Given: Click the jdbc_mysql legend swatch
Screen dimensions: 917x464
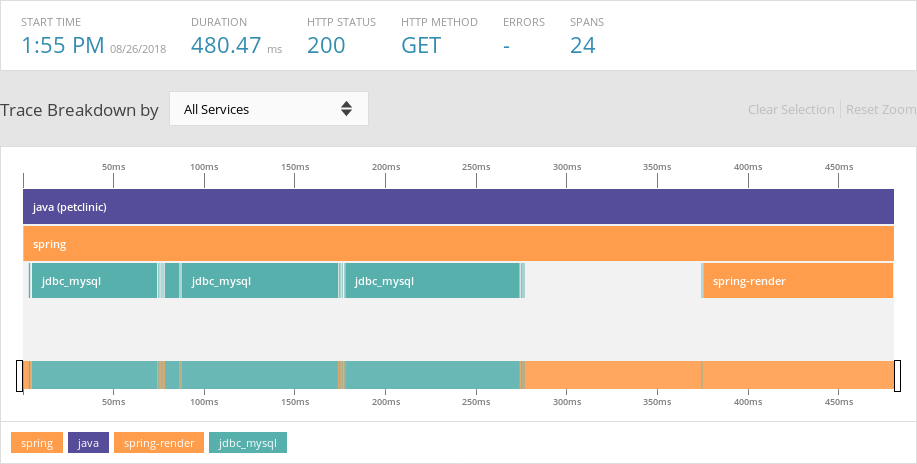Looking at the screenshot, I should click(x=248, y=443).
